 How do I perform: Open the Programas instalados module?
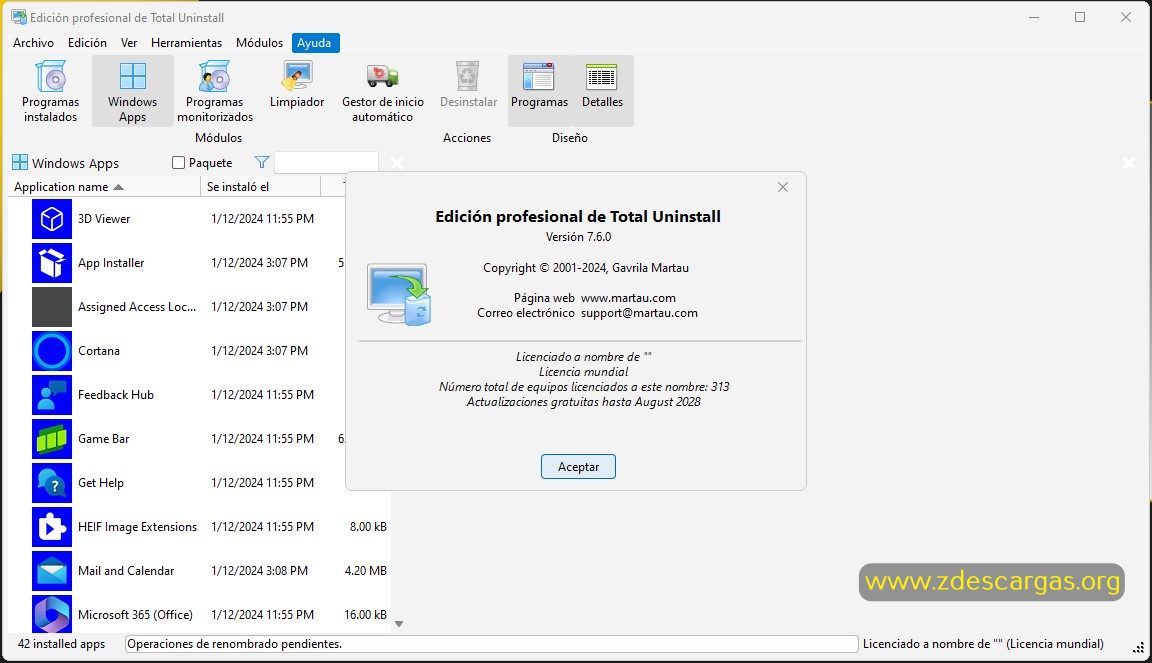[50, 91]
